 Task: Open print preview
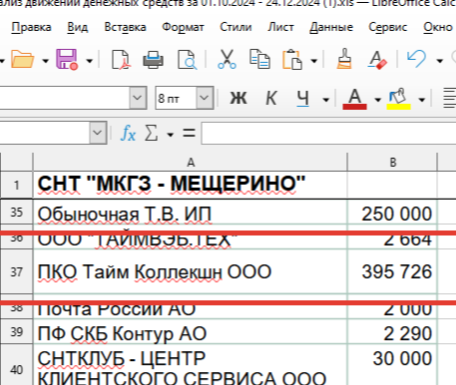187,60
